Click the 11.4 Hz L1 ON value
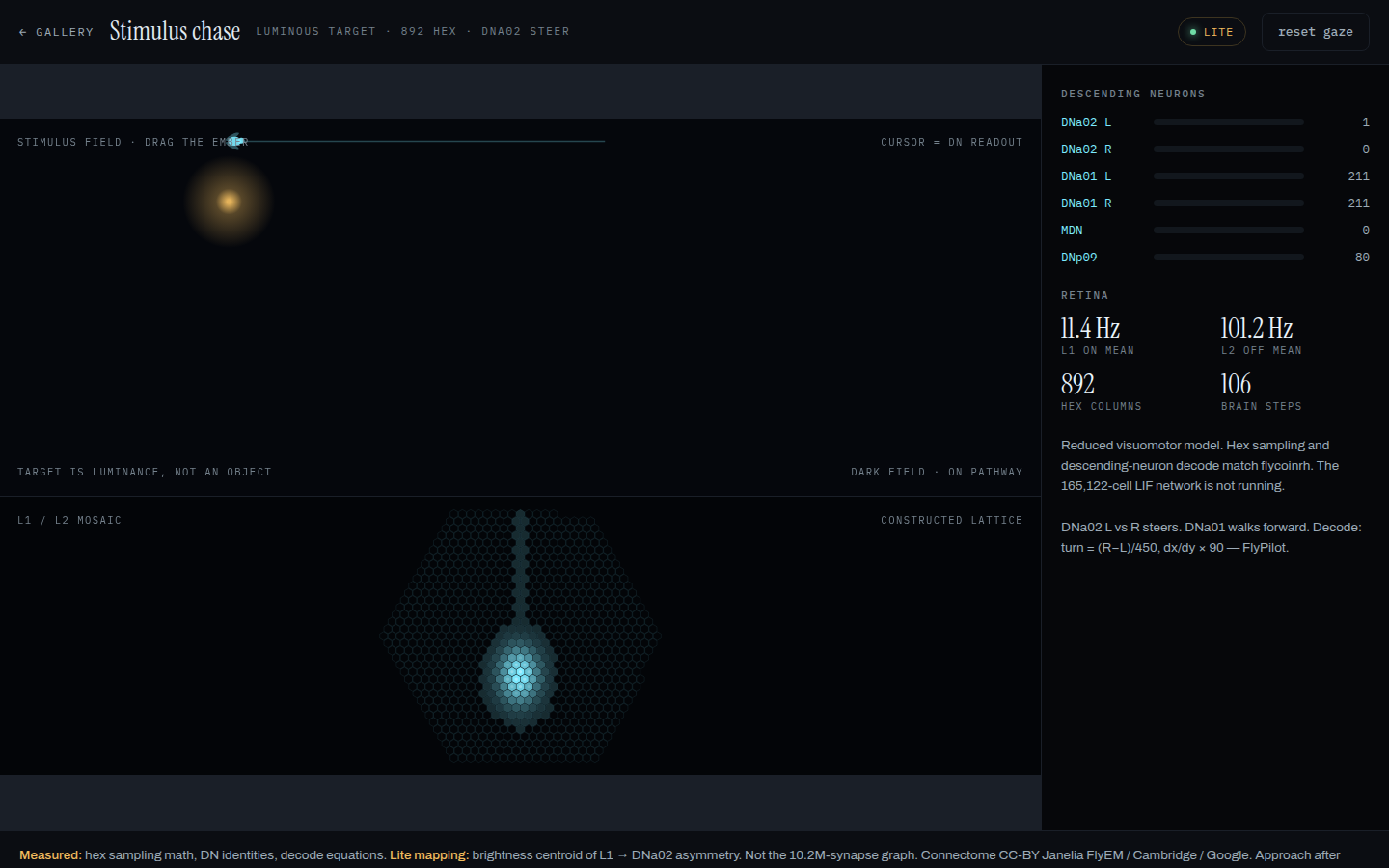The width and height of the screenshot is (1389, 868). coord(1091,328)
